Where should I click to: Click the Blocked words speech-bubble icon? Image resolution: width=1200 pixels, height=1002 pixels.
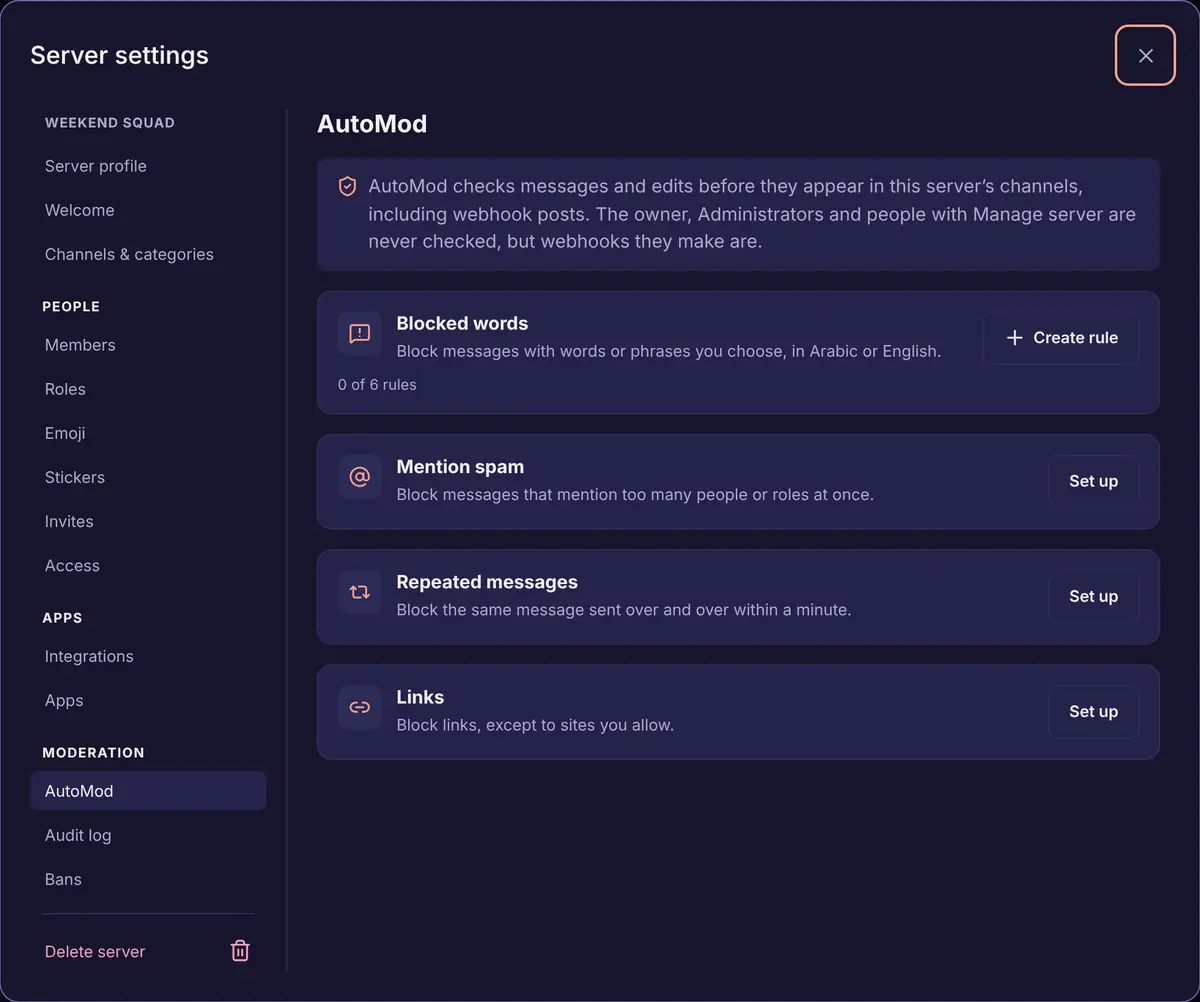click(360, 334)
